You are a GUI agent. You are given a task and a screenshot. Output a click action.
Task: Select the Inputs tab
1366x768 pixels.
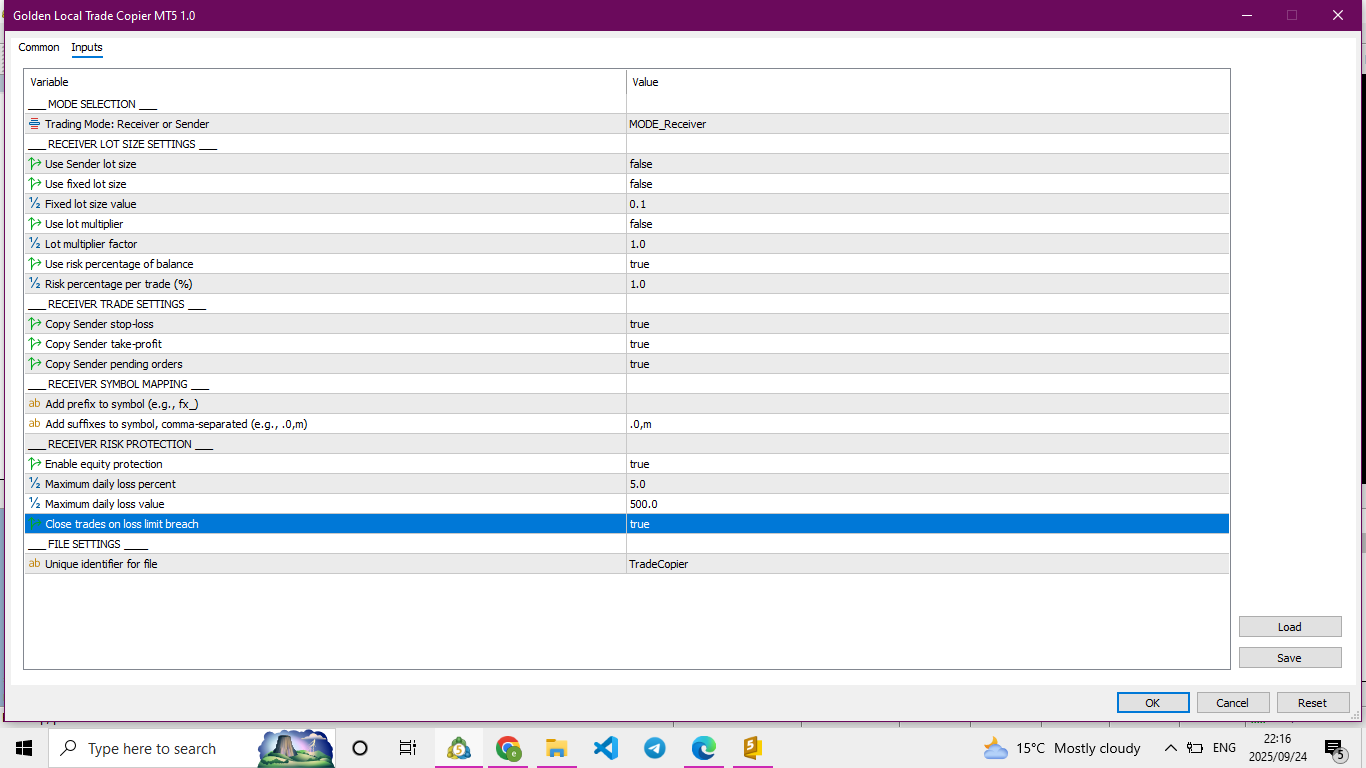pos(87,47)
